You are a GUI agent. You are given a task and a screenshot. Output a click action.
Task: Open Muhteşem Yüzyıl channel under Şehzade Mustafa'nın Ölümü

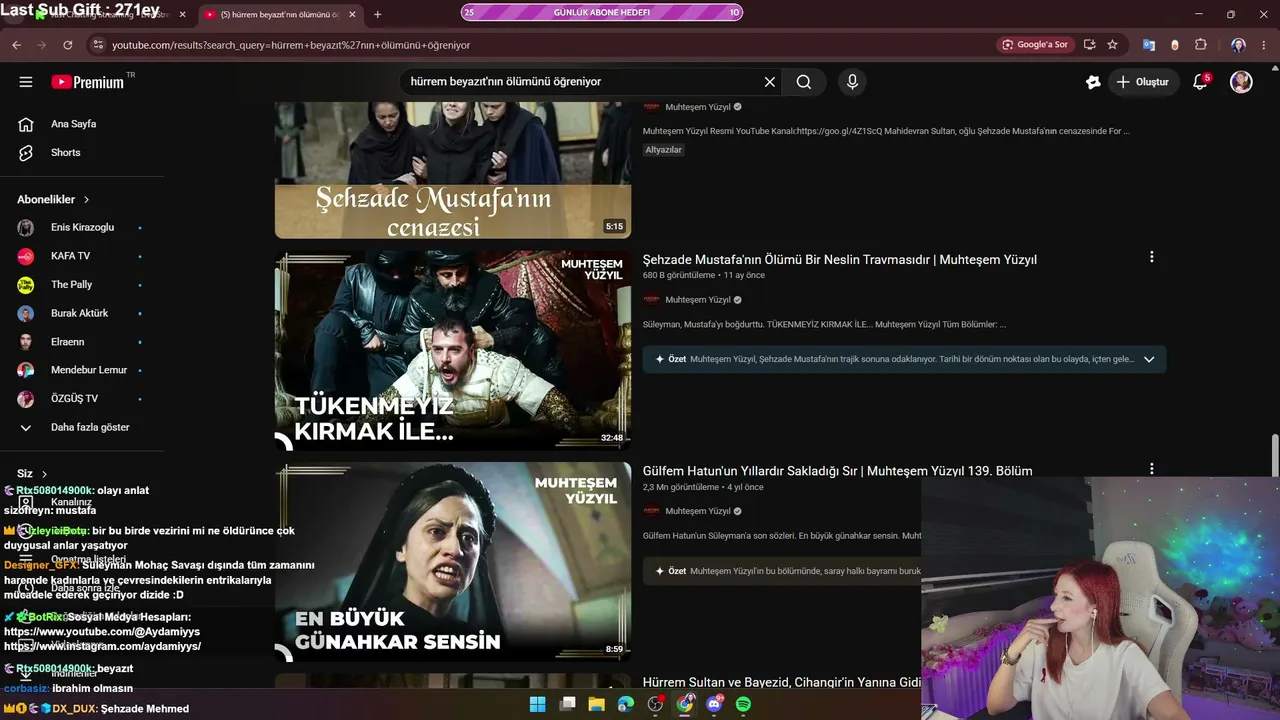click(698, 300)
